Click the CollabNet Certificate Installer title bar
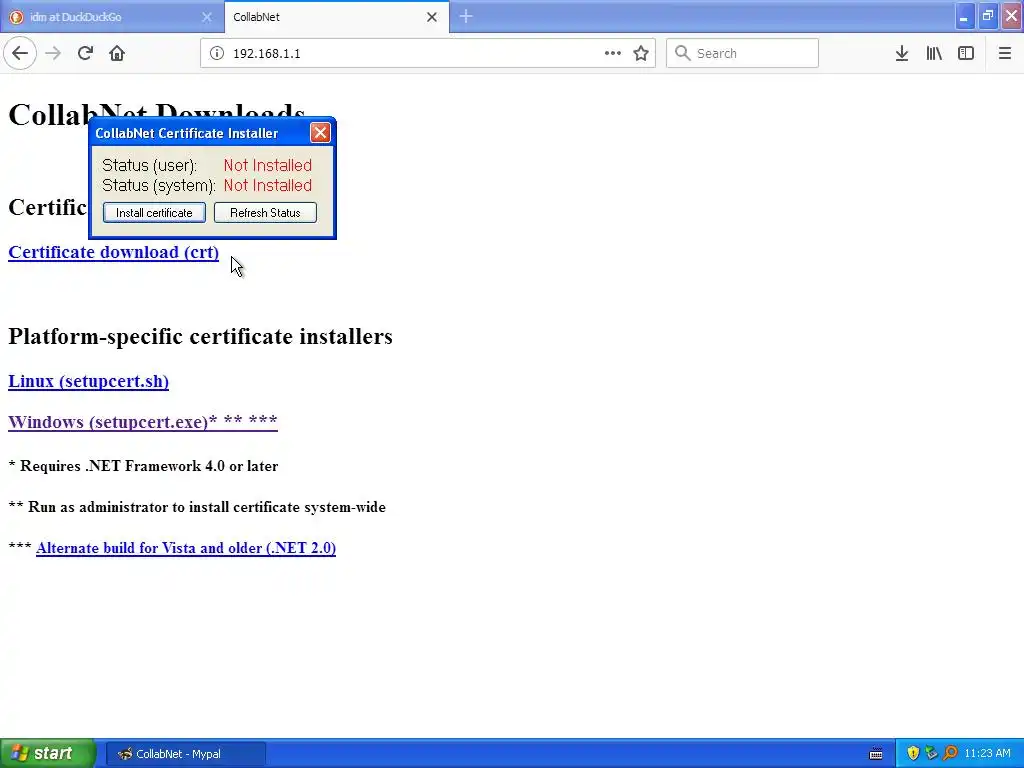The height and width of the screenshot is (768, 1024). point(199,133)
